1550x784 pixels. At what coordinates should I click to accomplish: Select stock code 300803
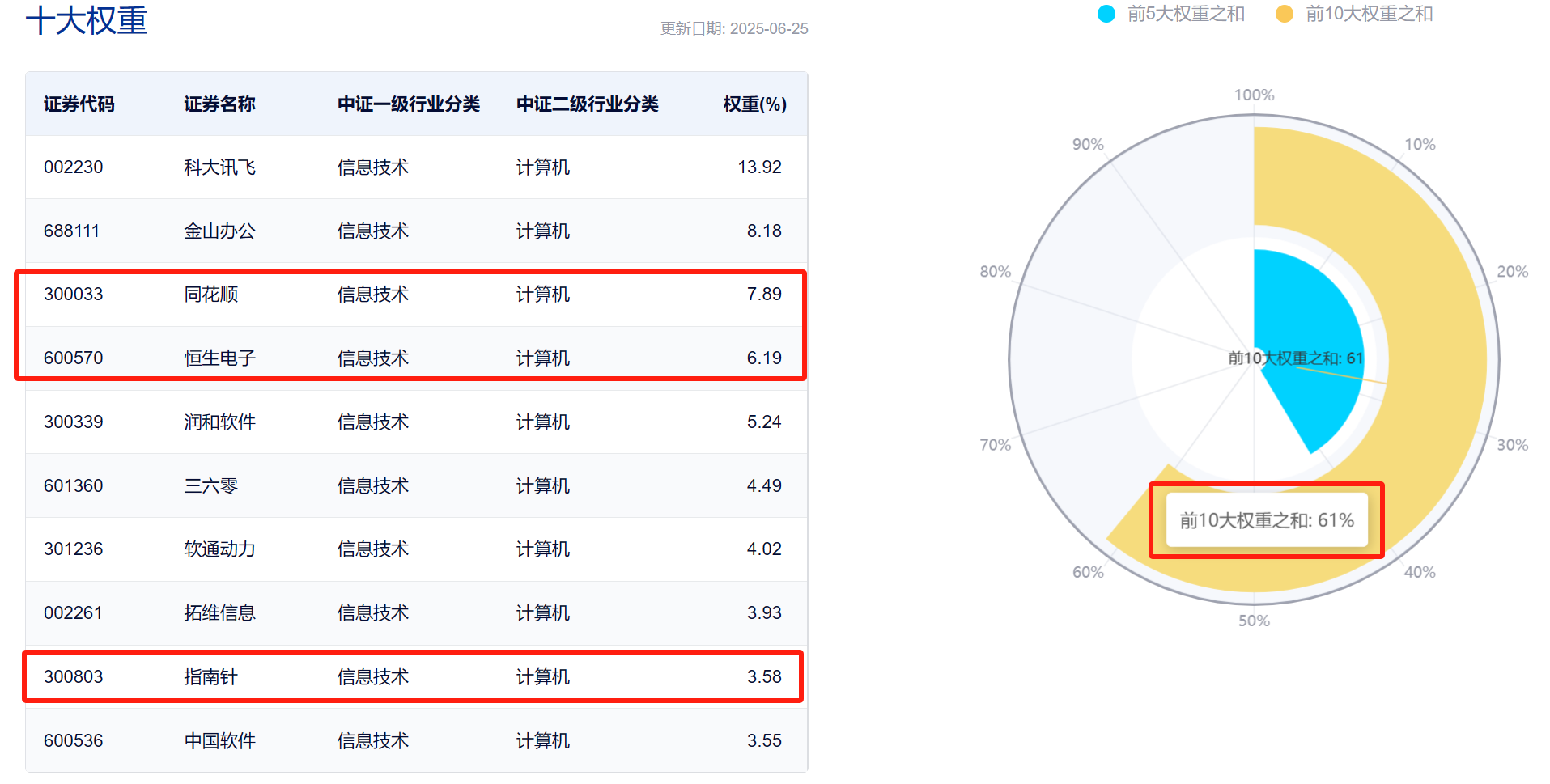[74, 677]
